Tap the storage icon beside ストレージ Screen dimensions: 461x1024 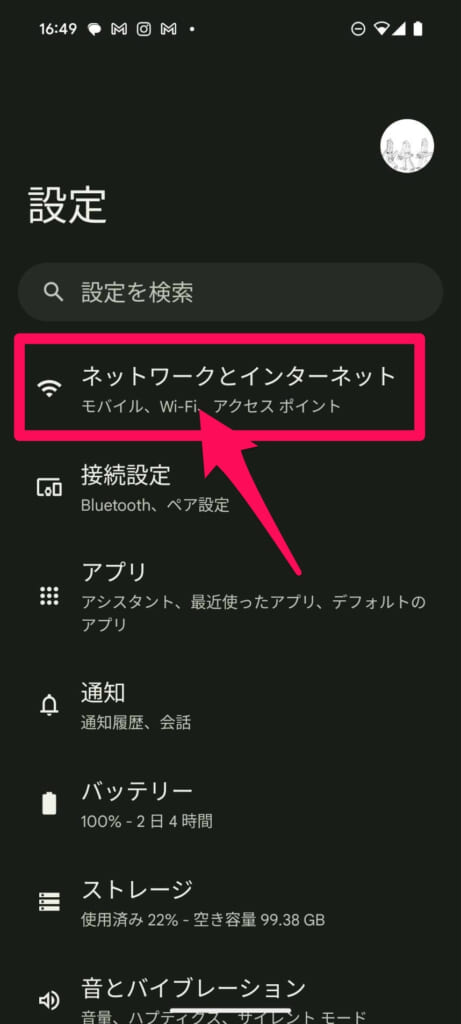[50, 902]
